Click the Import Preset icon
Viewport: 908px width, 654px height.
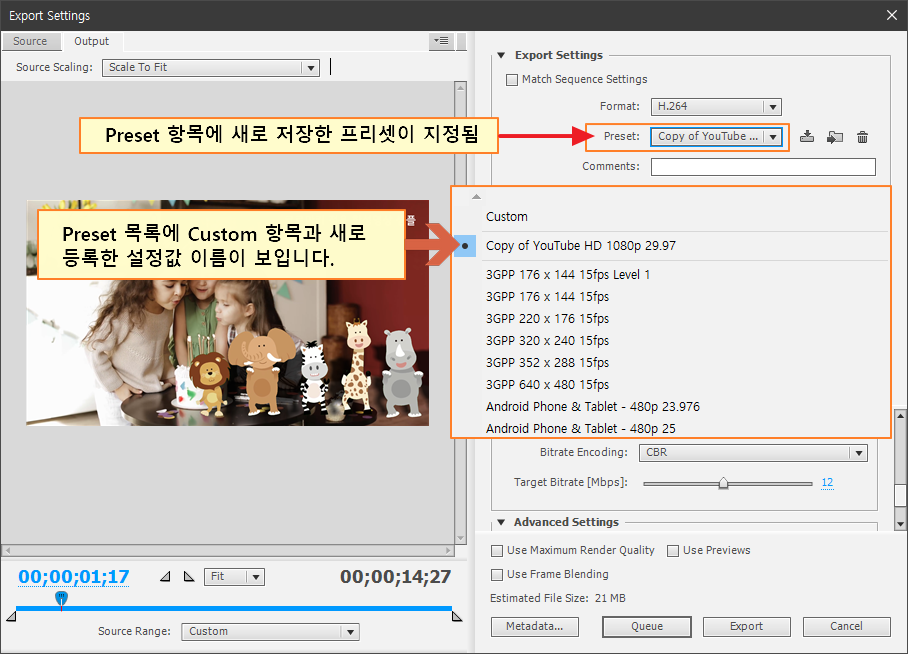click(x=834, y=137)
